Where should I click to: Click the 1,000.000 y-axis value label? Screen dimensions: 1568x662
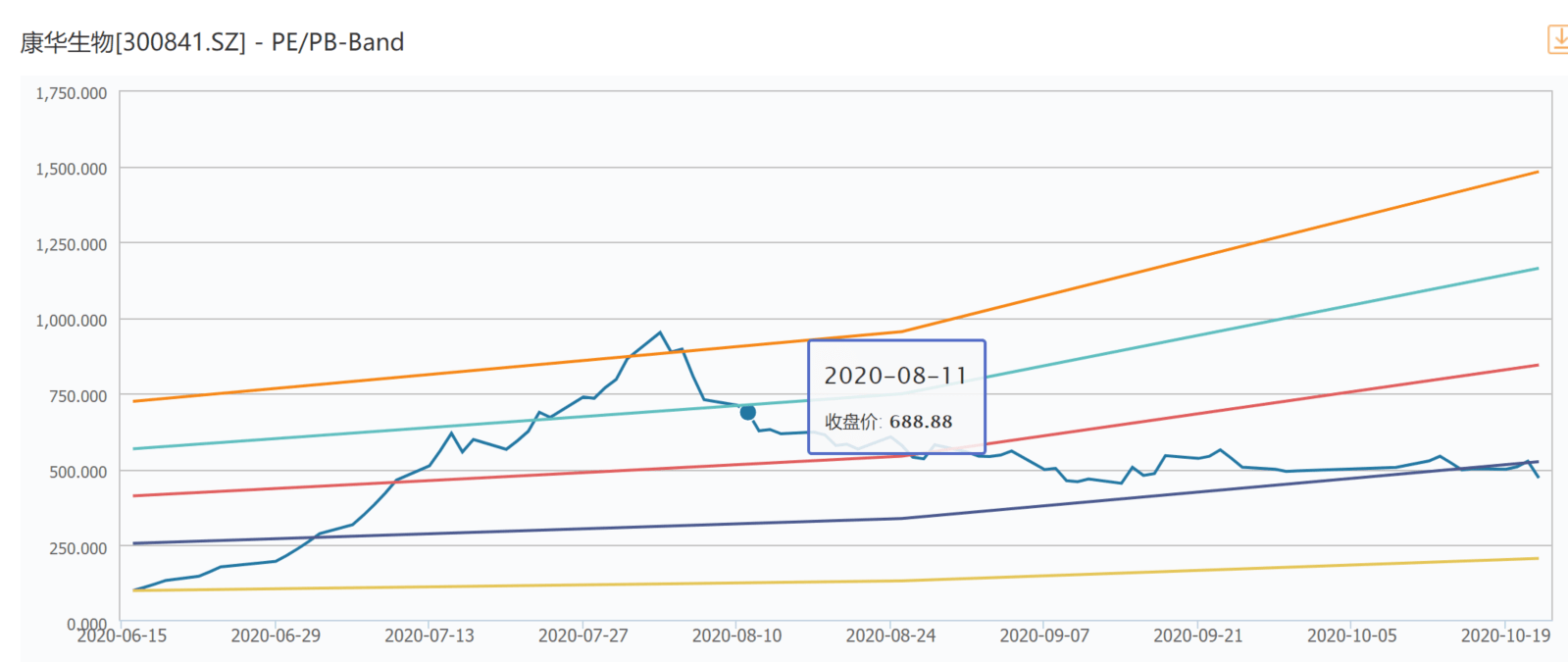tap(72, 320)
